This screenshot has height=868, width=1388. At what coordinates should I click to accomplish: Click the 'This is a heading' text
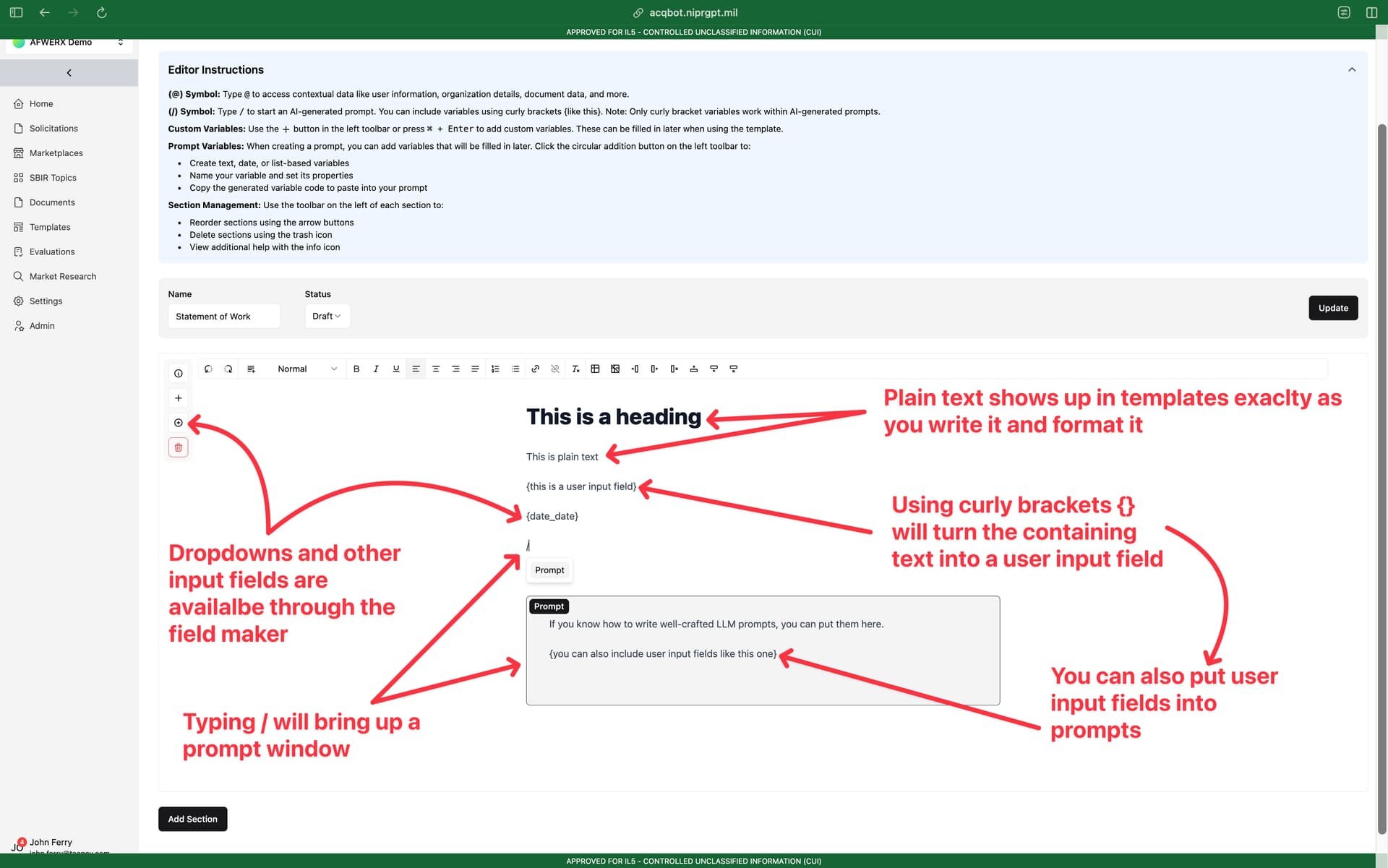coord(614,417)
